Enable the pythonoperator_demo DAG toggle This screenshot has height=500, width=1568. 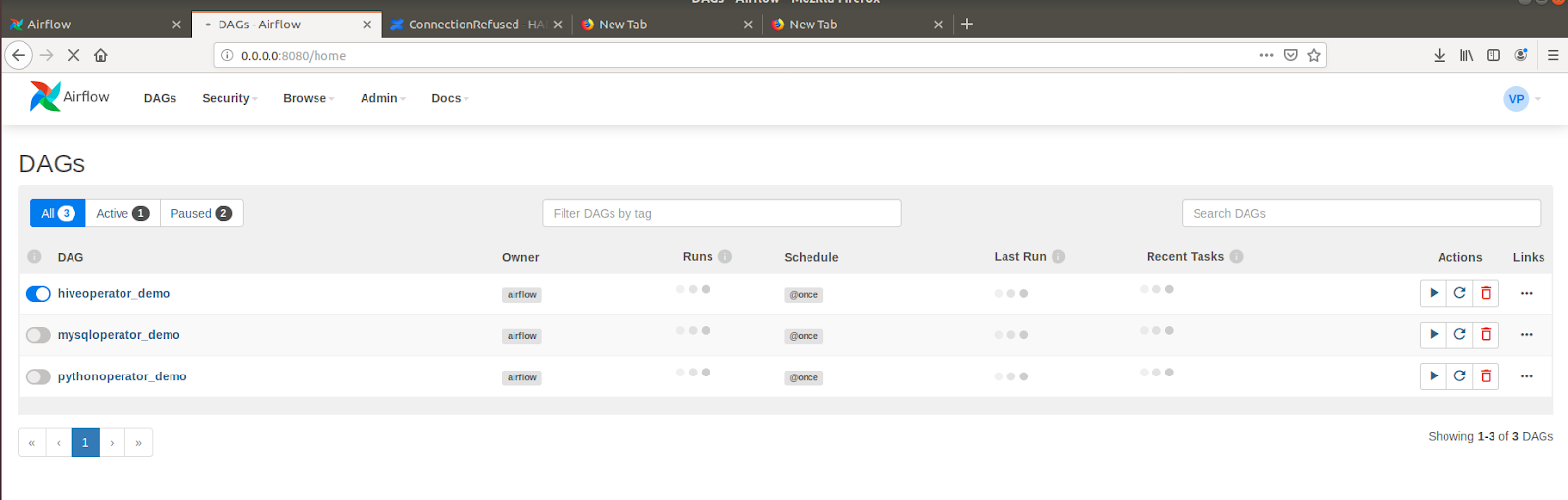click(x=38, y=376)
